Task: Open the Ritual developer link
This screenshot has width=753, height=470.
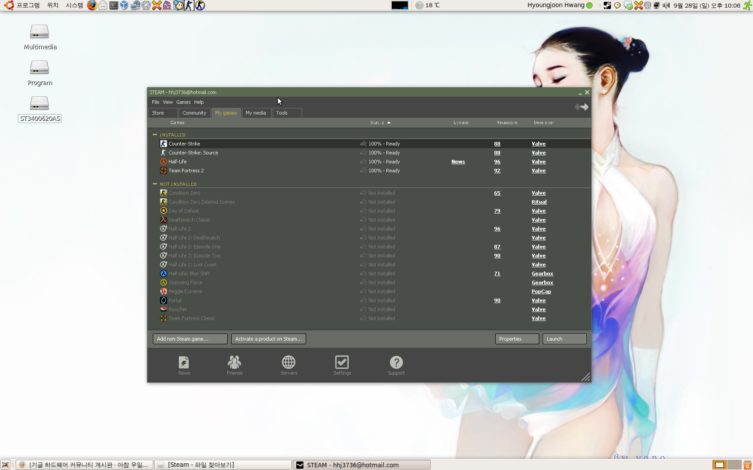Action: [x=539, y=202]
